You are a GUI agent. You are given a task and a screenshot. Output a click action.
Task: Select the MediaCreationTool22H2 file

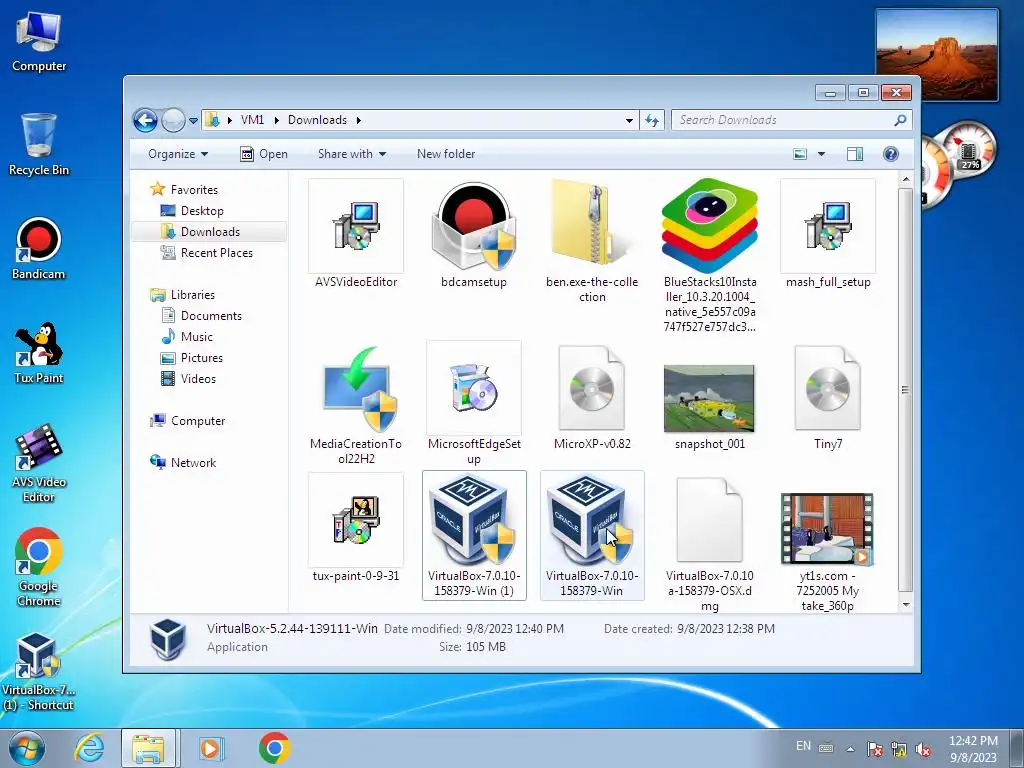356,404
